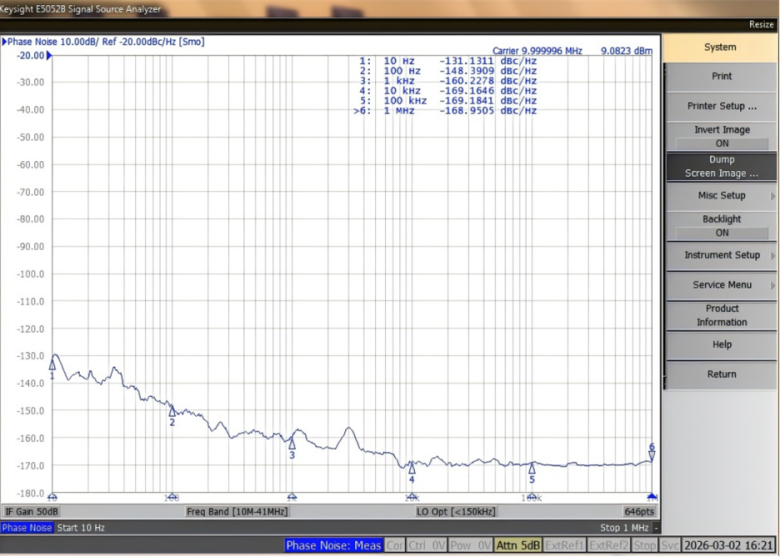This screenshot has width=780, height=557.
Task: Click marker 2 readout 100 Hz -148.3909
Action: pos(448,71)
